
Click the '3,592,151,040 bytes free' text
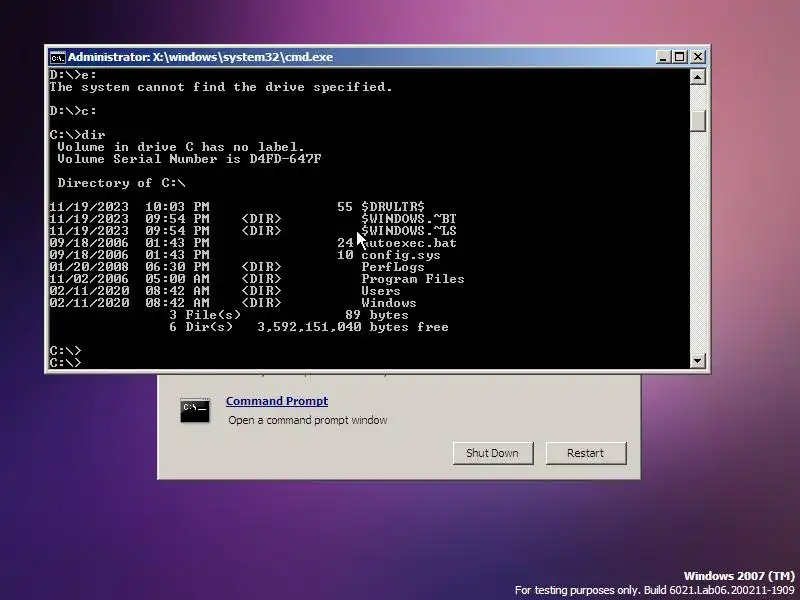tap(353, 327)
